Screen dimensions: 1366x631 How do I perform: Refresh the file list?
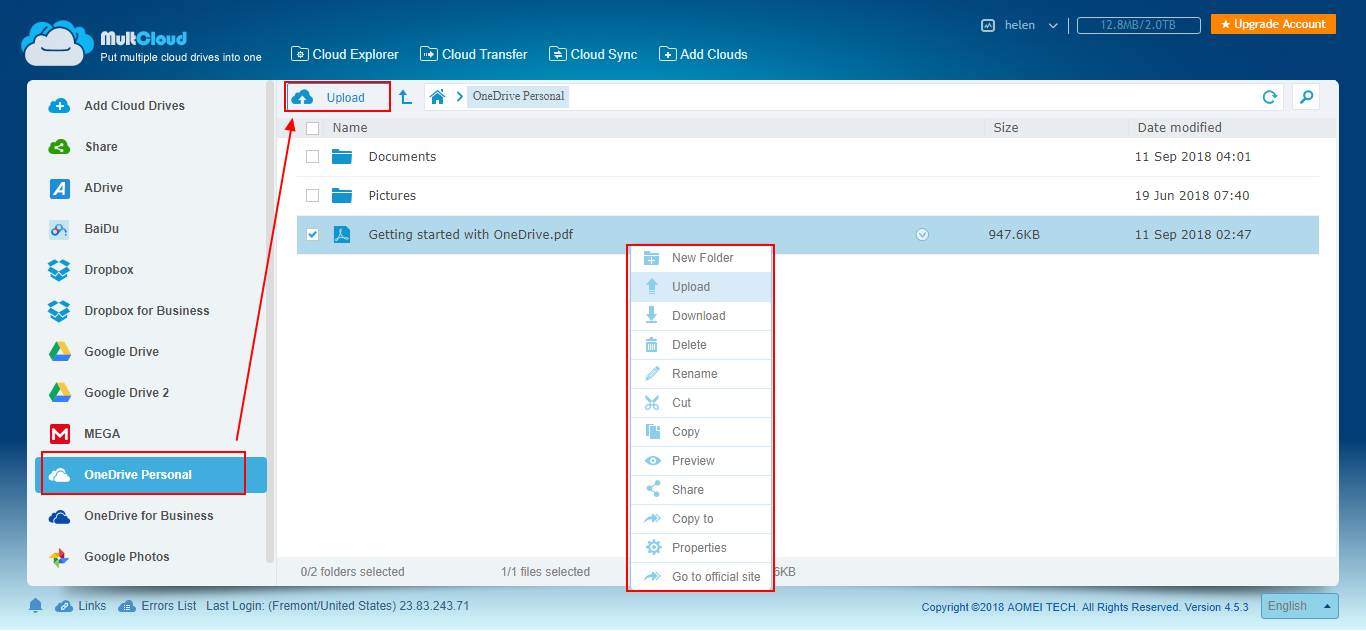click(1270, 97)
